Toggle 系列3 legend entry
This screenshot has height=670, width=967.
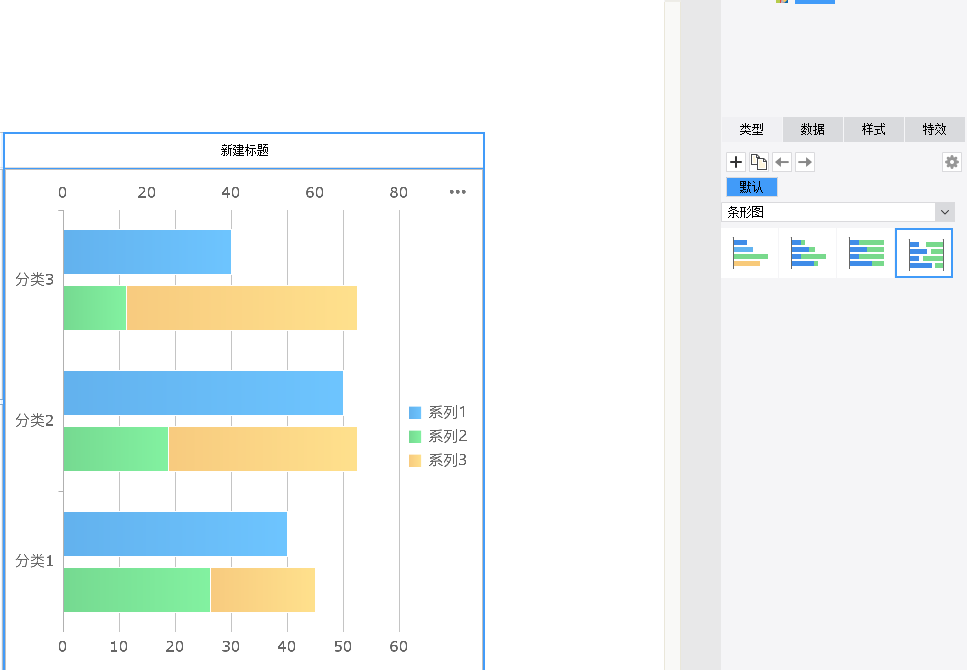click(x=437, y=460)
